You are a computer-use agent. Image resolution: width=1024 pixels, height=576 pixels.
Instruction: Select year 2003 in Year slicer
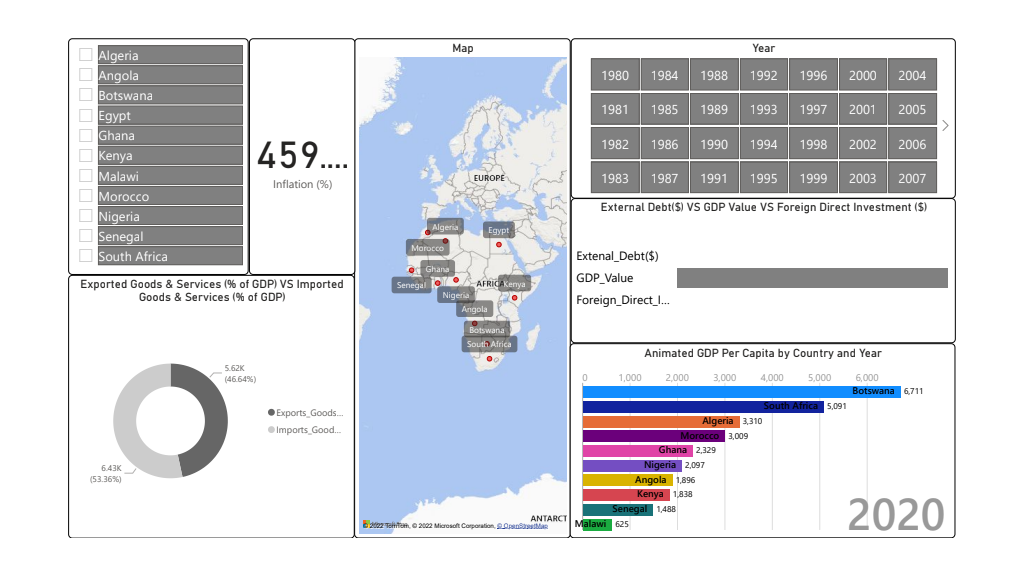click(x=863, y=178)
